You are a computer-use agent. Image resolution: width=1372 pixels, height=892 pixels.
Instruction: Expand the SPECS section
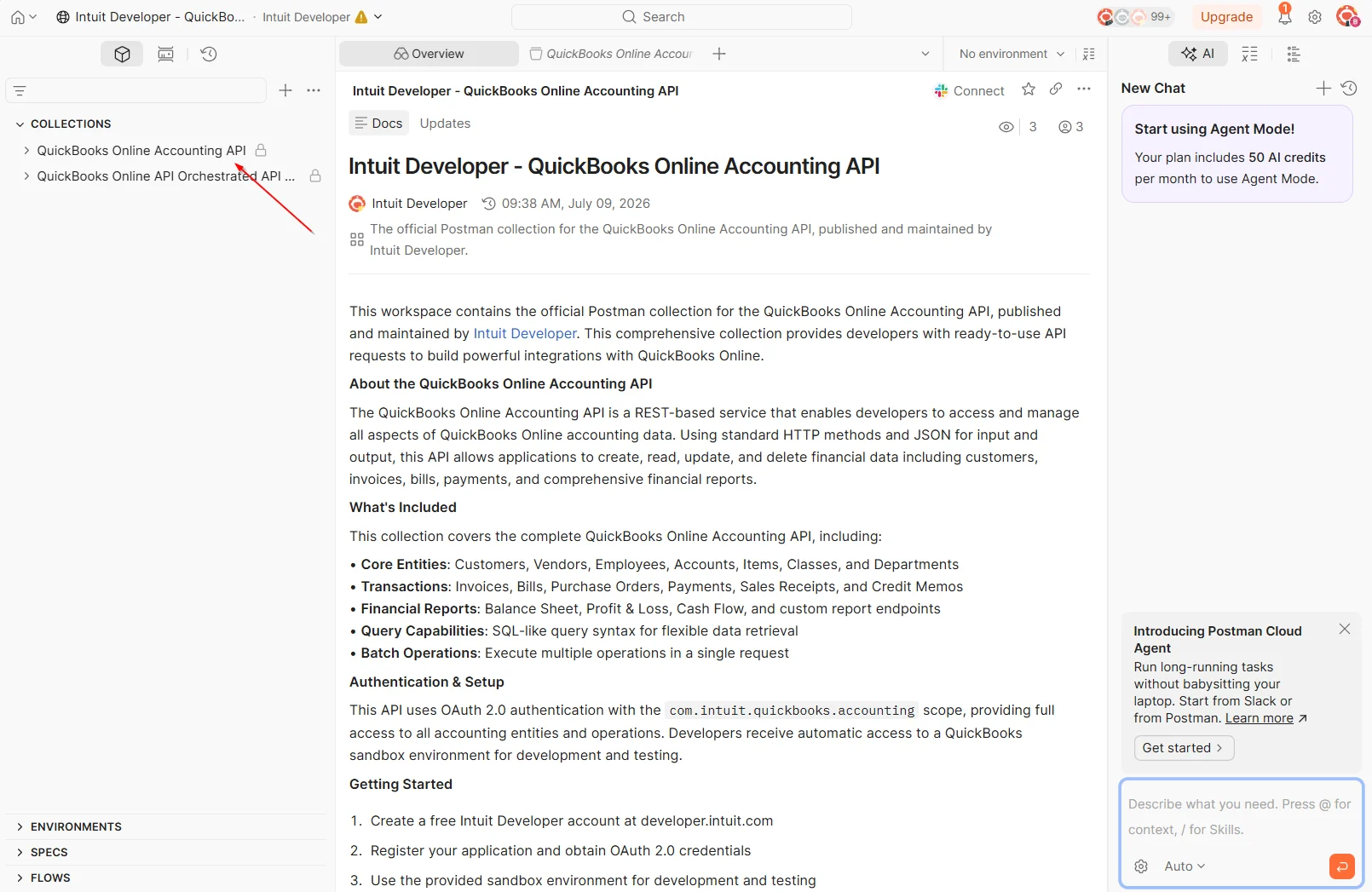click(x=20, y=853)
